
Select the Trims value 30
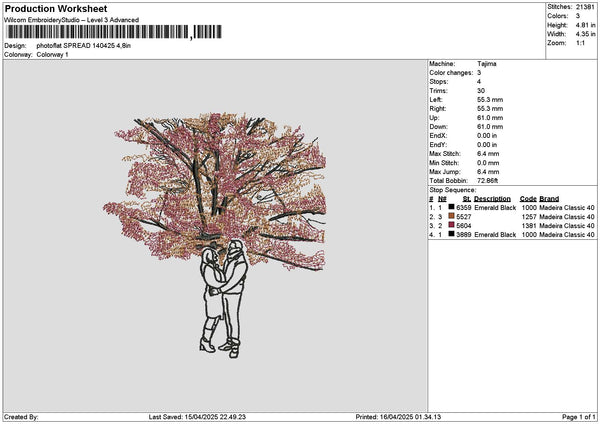[x=481, y=91]
